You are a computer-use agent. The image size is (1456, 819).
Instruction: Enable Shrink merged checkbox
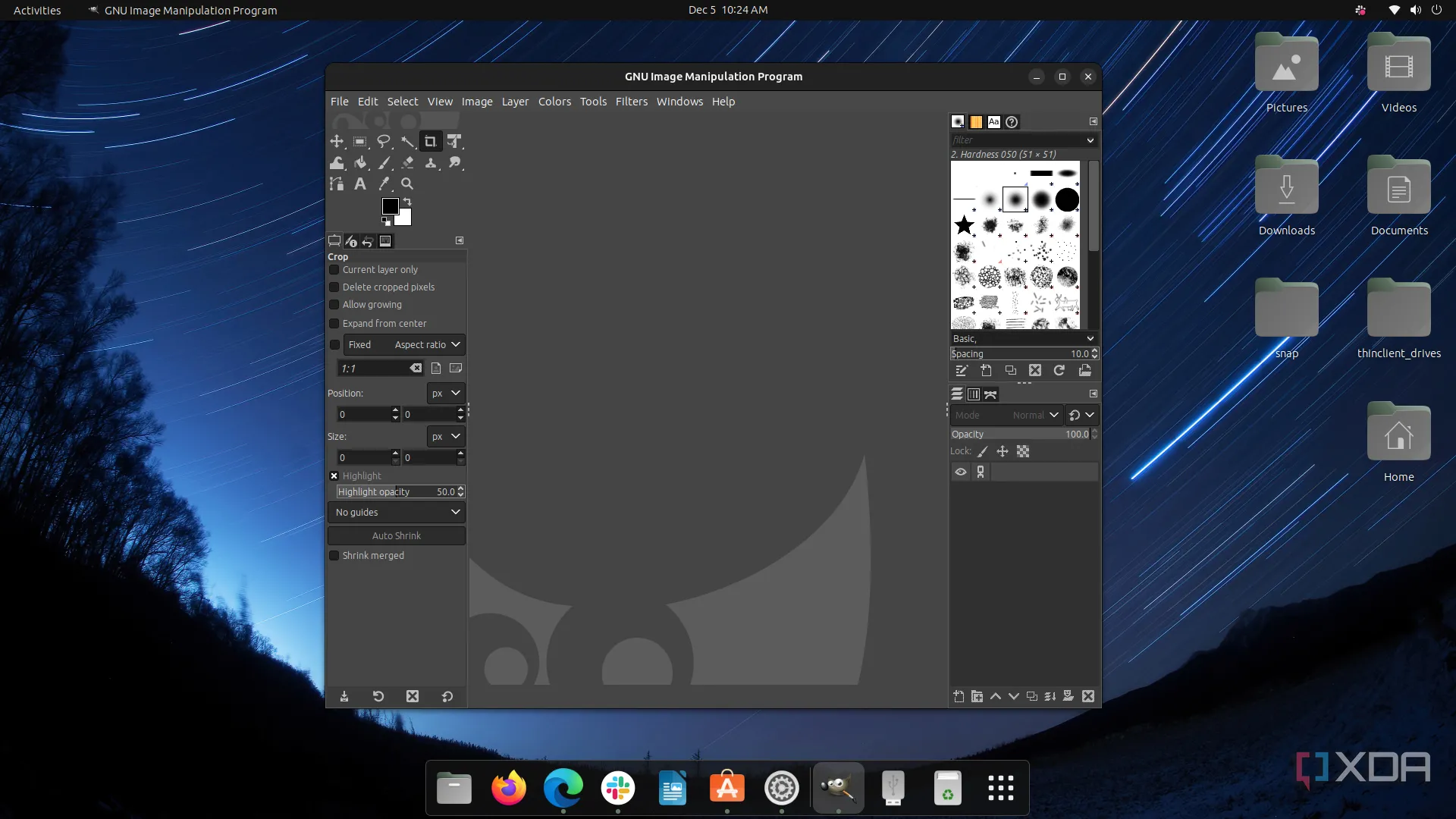pos(334,556)
